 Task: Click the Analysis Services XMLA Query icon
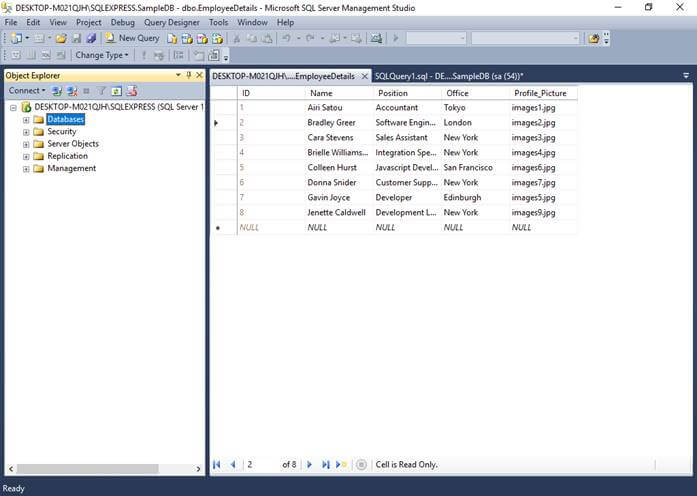(217, 39)
